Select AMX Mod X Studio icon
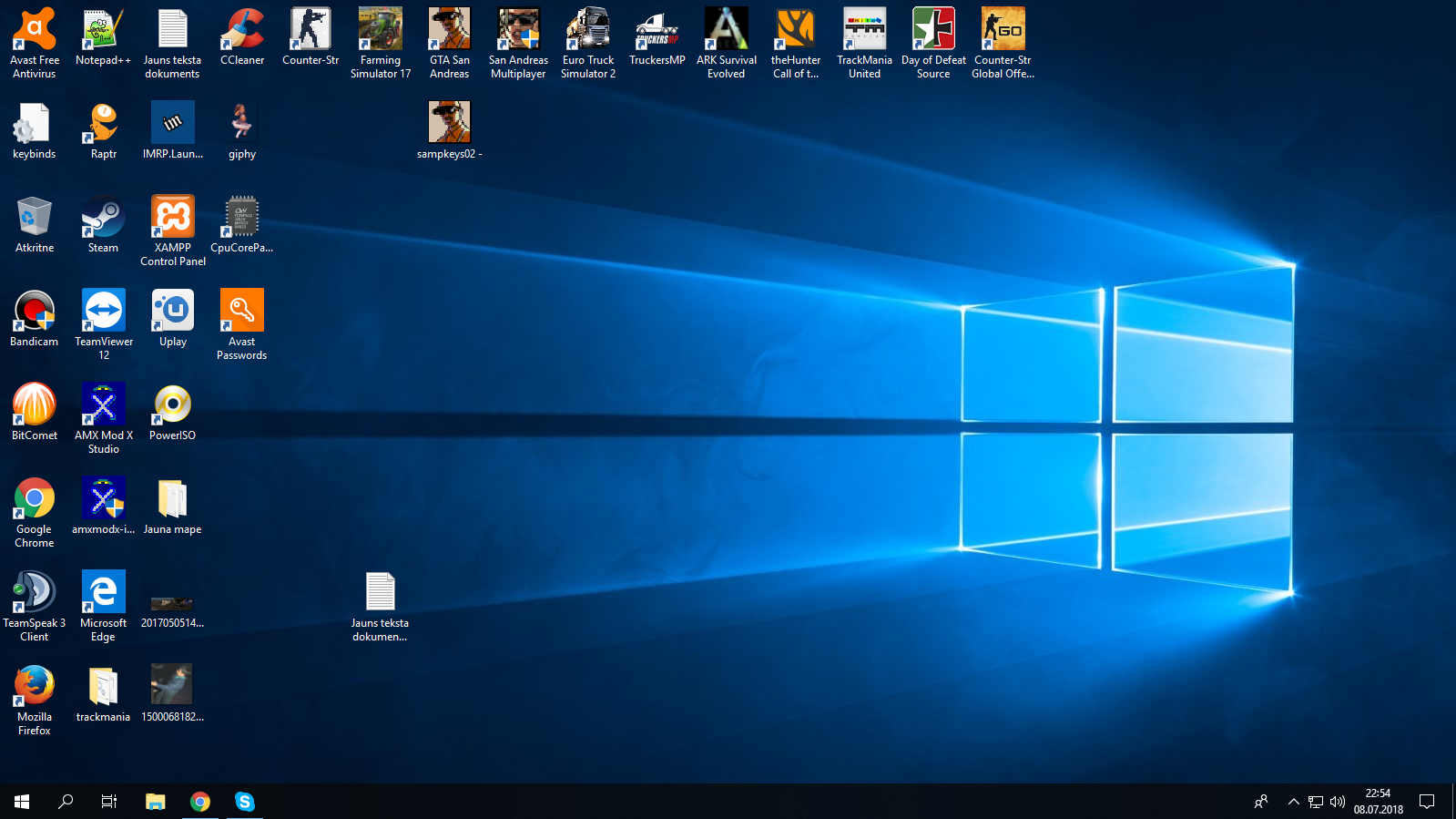This screenshot has width=1456, height=819. point(103,418)
